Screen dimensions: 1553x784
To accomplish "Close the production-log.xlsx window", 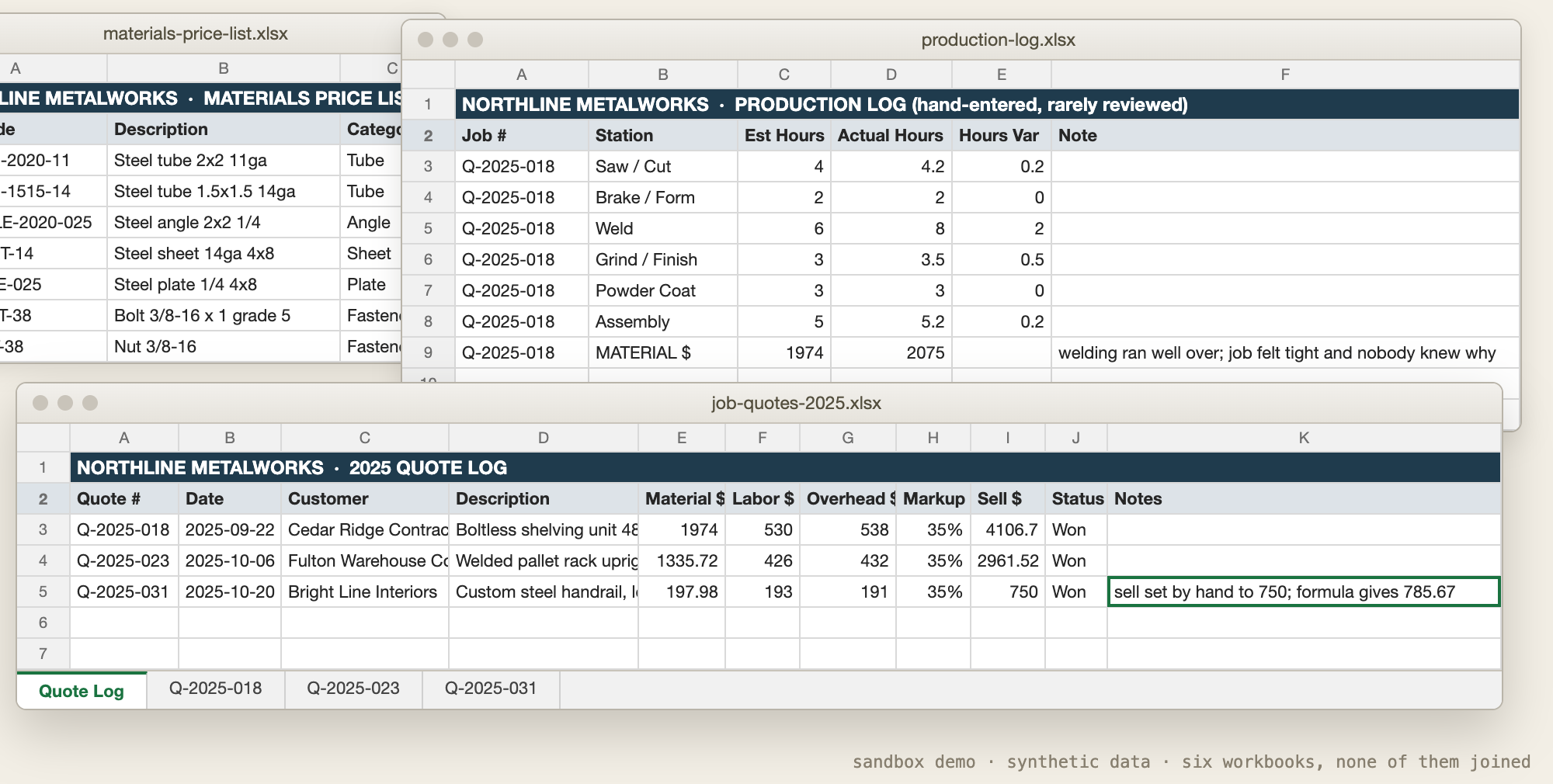I will (426, 39).
